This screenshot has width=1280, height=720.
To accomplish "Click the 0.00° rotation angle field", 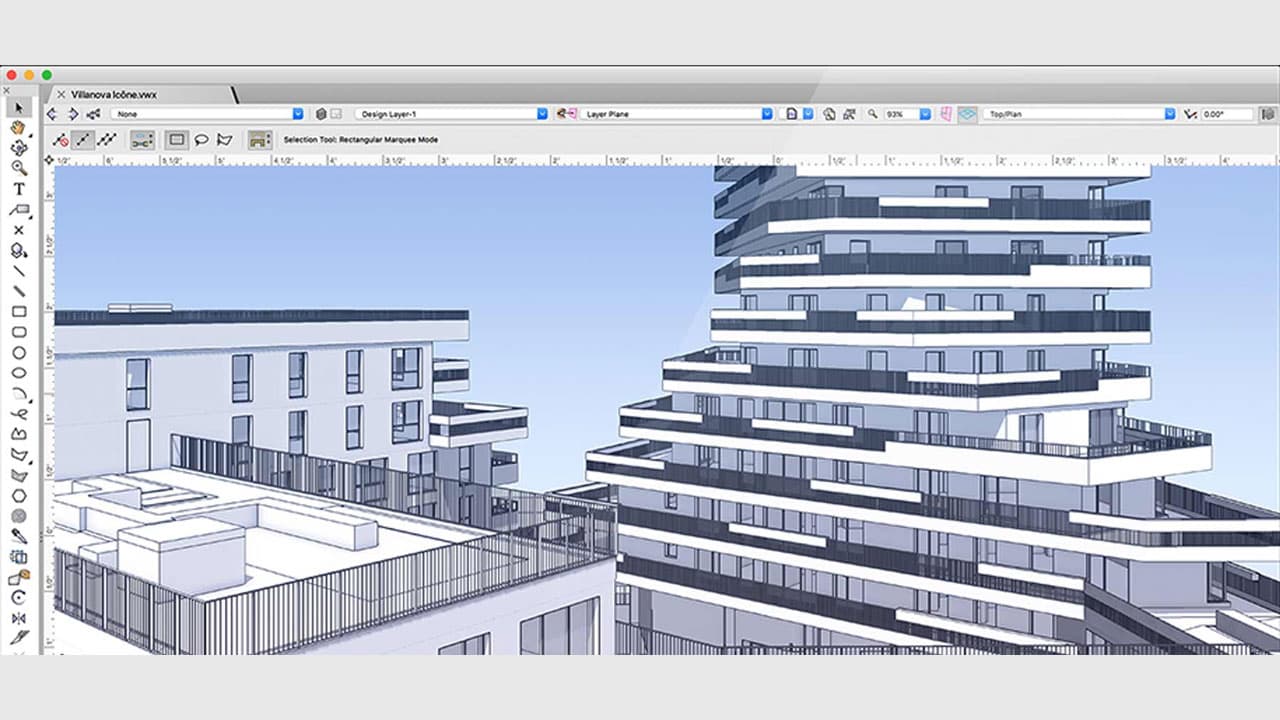I will [x=1228, y=113].
